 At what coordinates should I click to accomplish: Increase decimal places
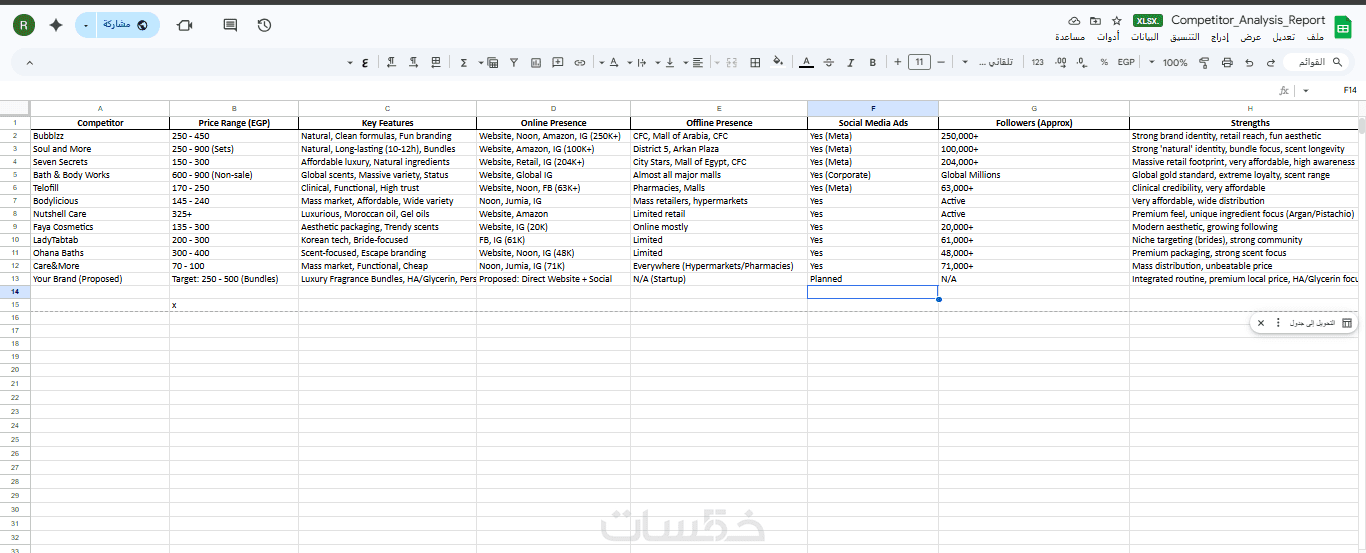coord(1060,62)
